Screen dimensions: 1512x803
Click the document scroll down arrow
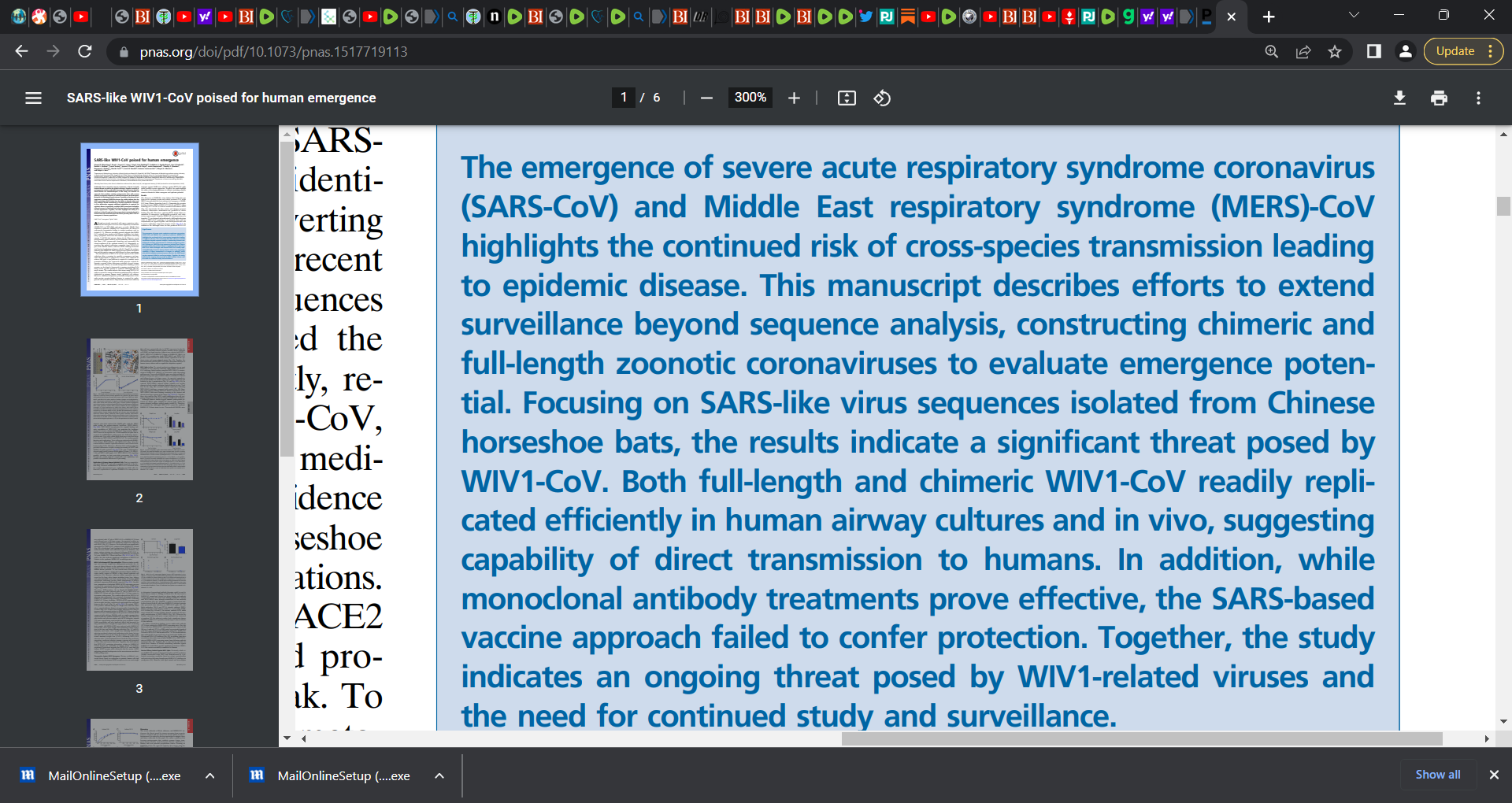pos(1503,721)
